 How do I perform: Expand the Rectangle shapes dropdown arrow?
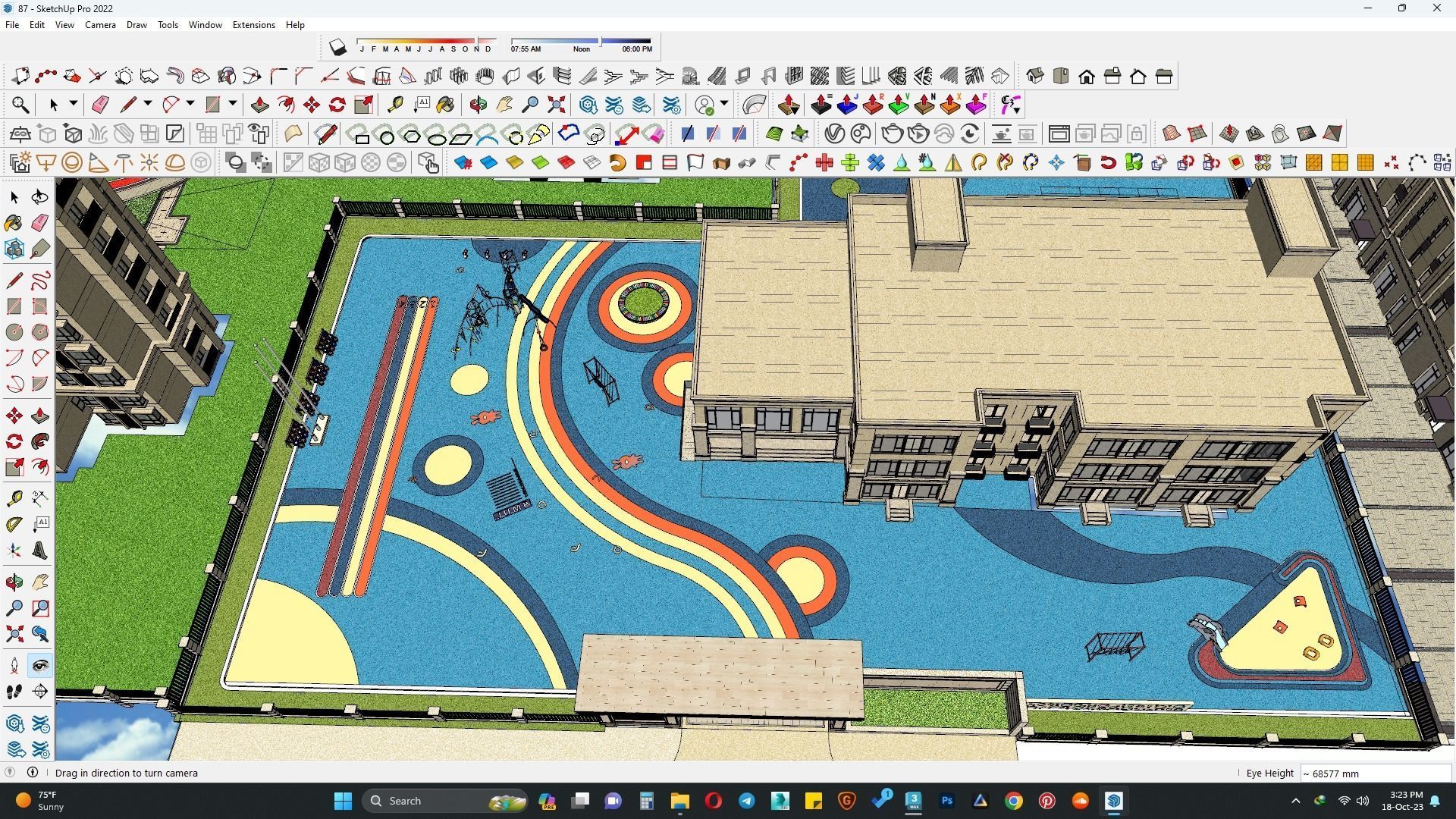(x=232, y=104)
